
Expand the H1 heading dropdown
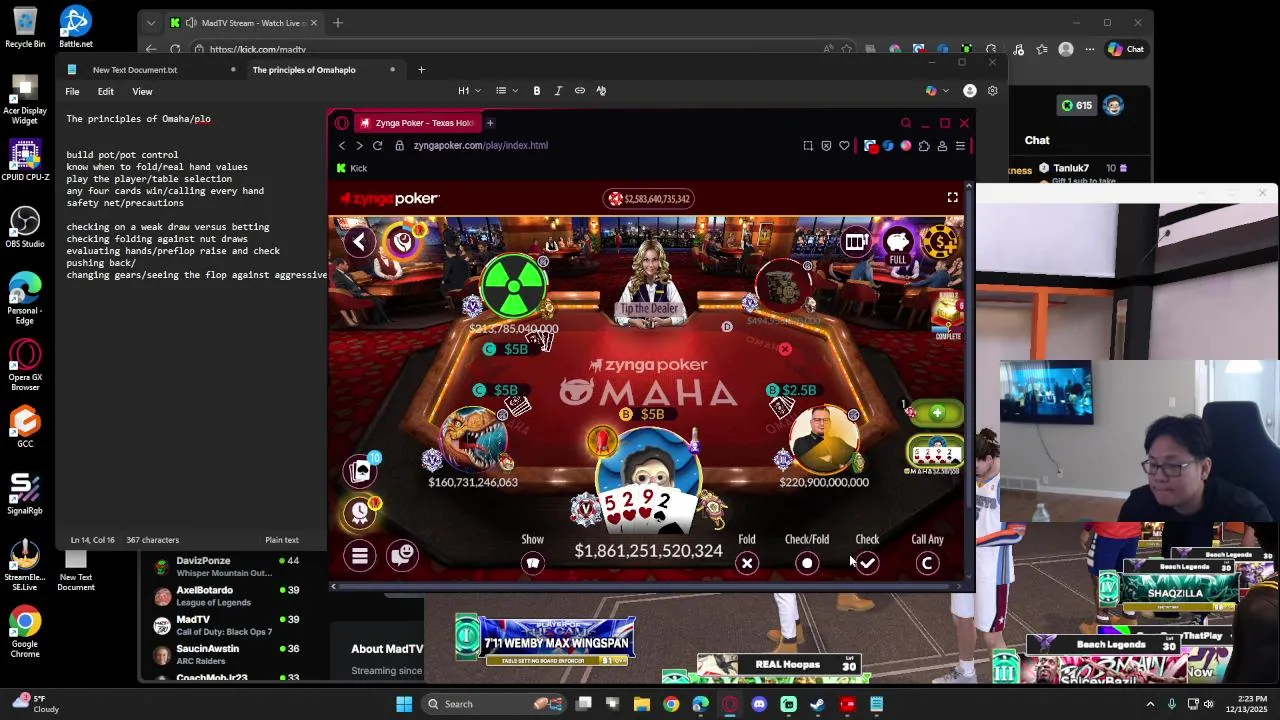(x=469, y=91)
